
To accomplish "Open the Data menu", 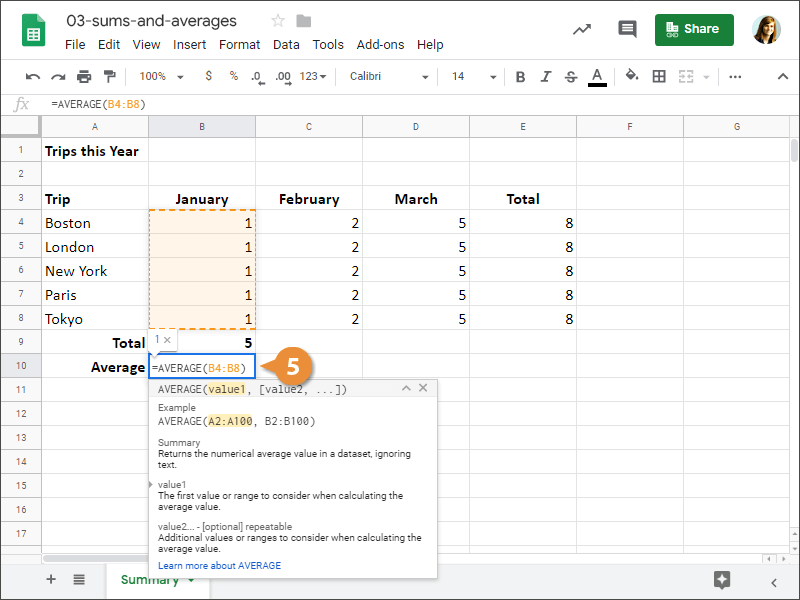I will [x=286, y=44].
